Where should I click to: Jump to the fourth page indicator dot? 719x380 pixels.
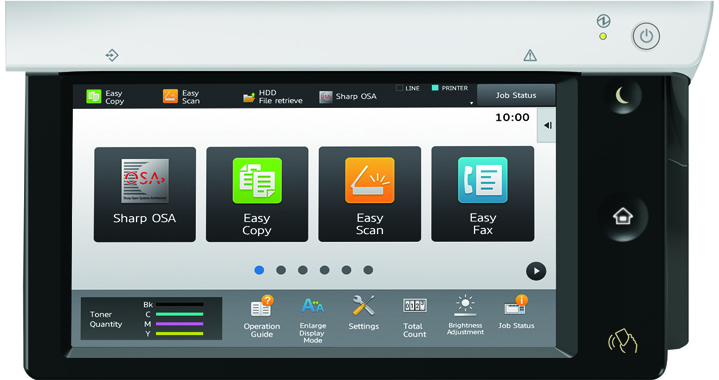[325, 270]
